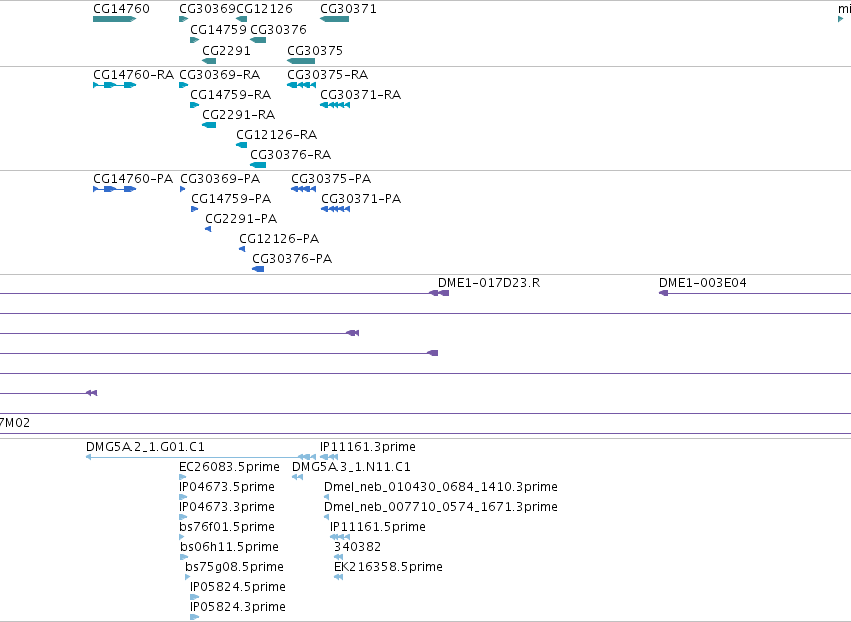
Task: Click transcript CG30371-RA
Action: (360, 94)
